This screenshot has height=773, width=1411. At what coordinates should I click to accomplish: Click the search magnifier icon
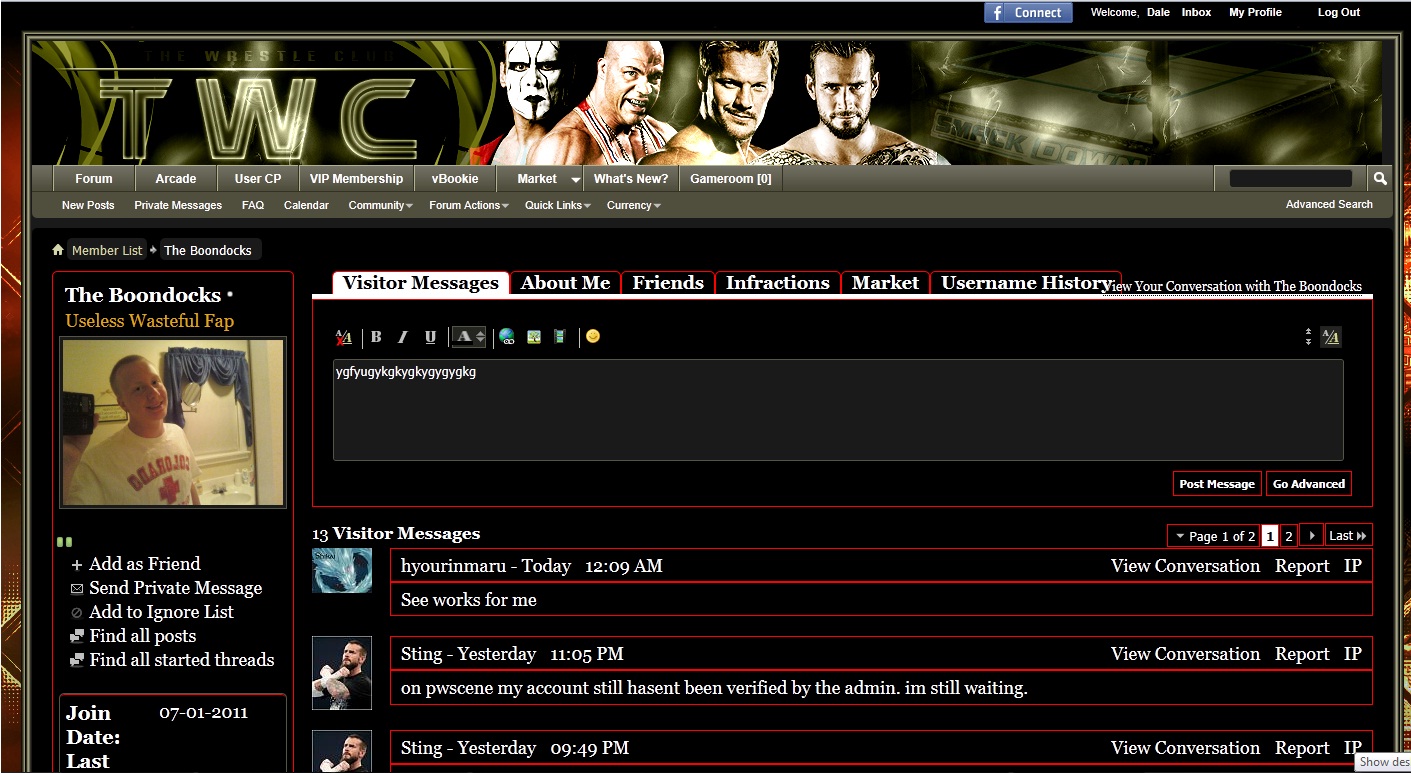coord(1380,178)
